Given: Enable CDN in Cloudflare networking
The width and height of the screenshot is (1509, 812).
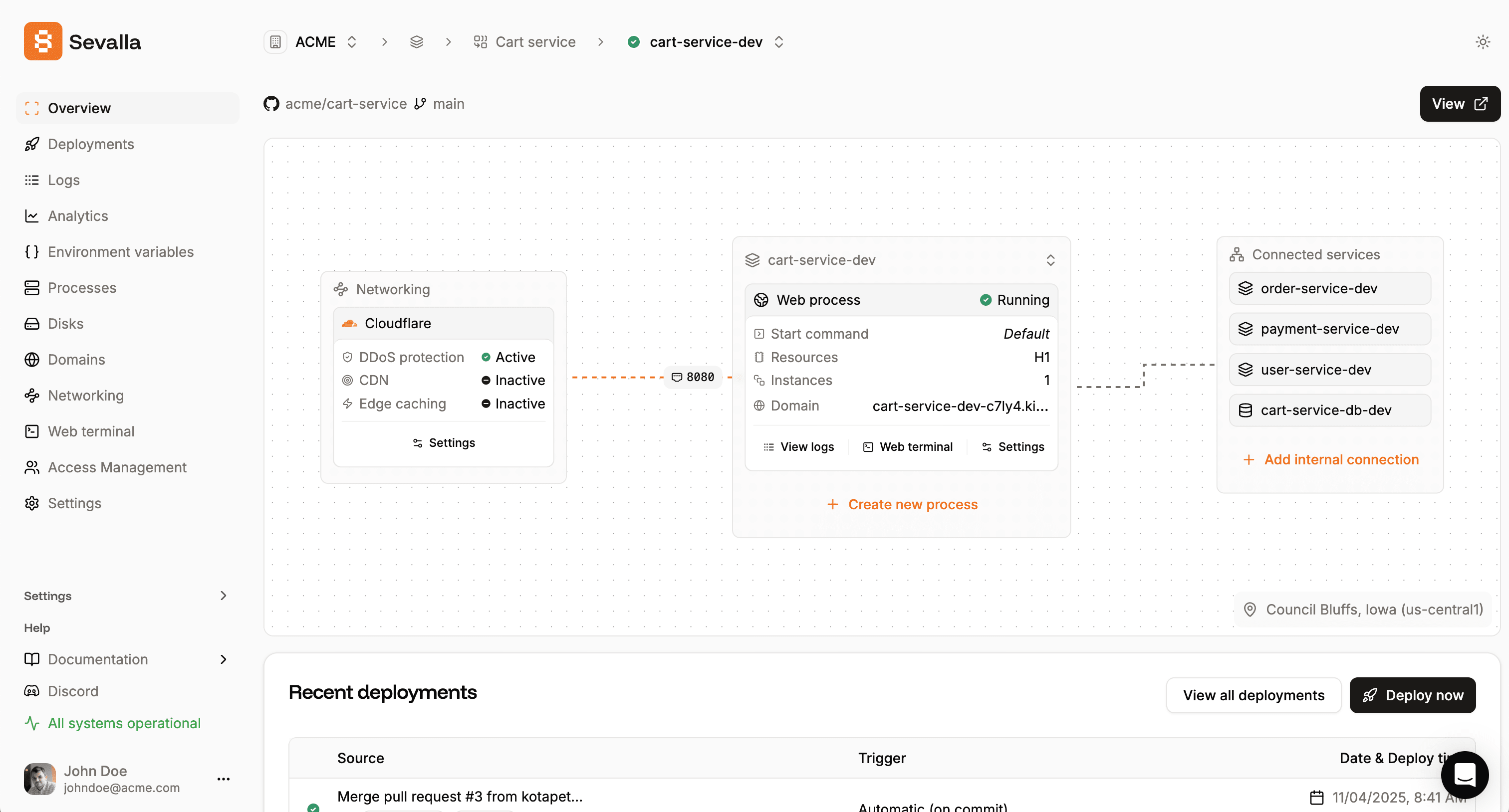Looking at the screenshot, I should pyautogui.click(x=513, y=380).
